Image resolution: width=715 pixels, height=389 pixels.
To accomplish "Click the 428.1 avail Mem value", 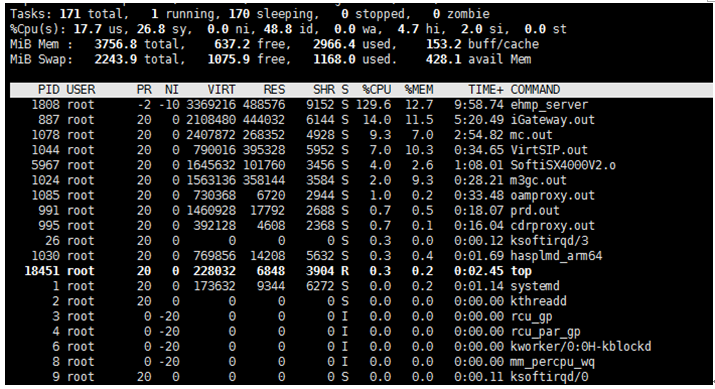I will click(443, 59).
